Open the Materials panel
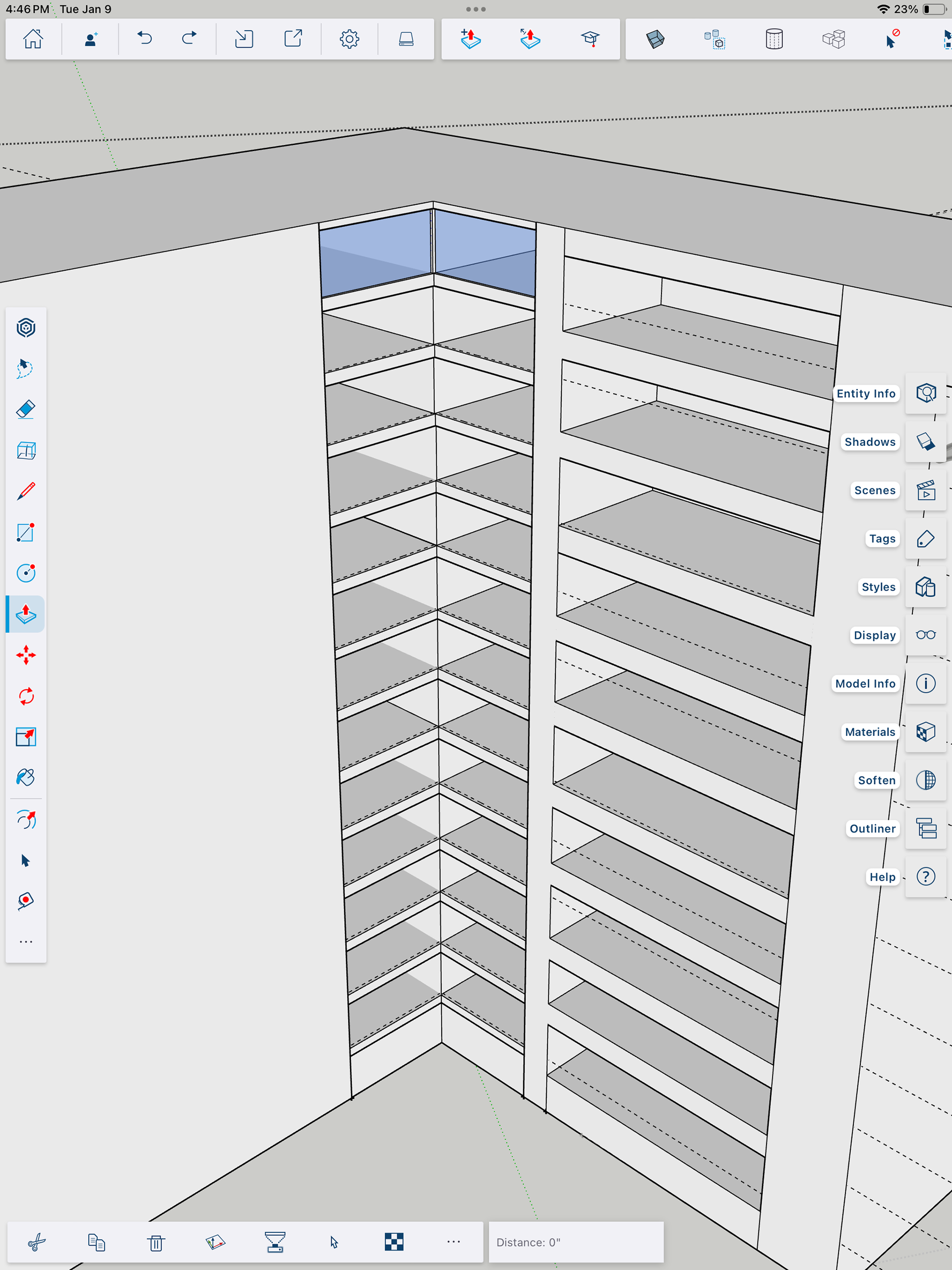This screenshot has height=1270, width=952. pos(926,732)
